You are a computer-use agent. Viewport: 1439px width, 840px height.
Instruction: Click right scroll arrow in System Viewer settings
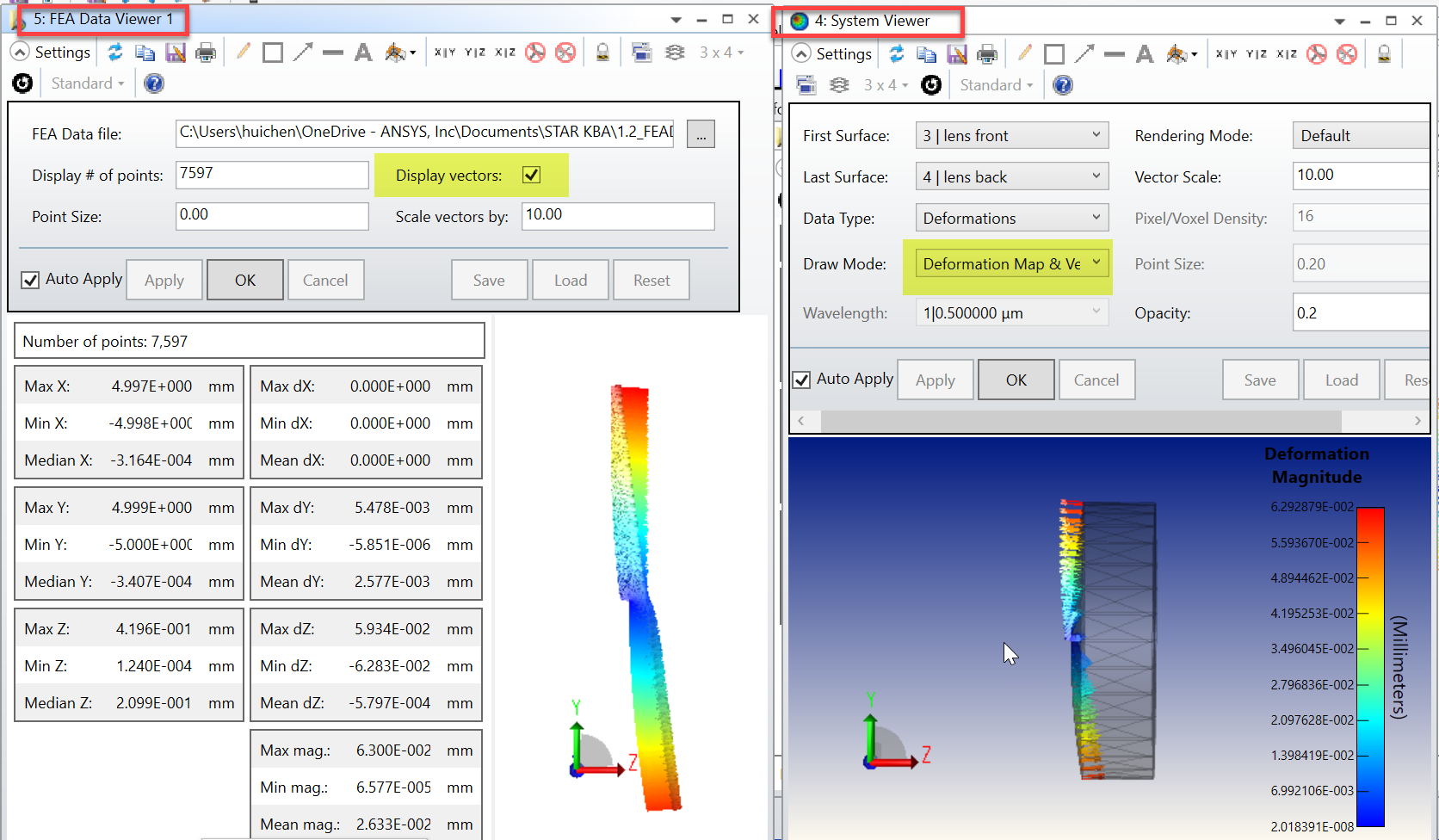tap(1417, 421)
